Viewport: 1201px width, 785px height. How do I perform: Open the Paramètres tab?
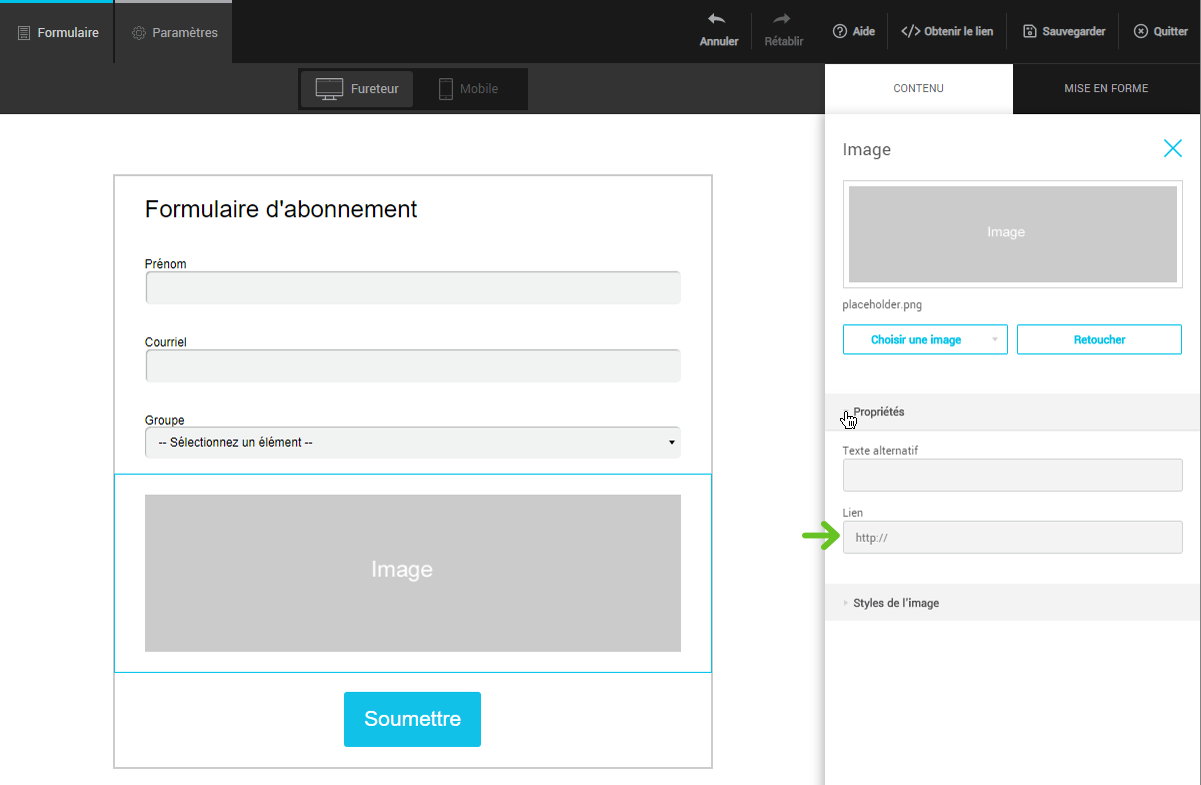[x=174, y=33]
